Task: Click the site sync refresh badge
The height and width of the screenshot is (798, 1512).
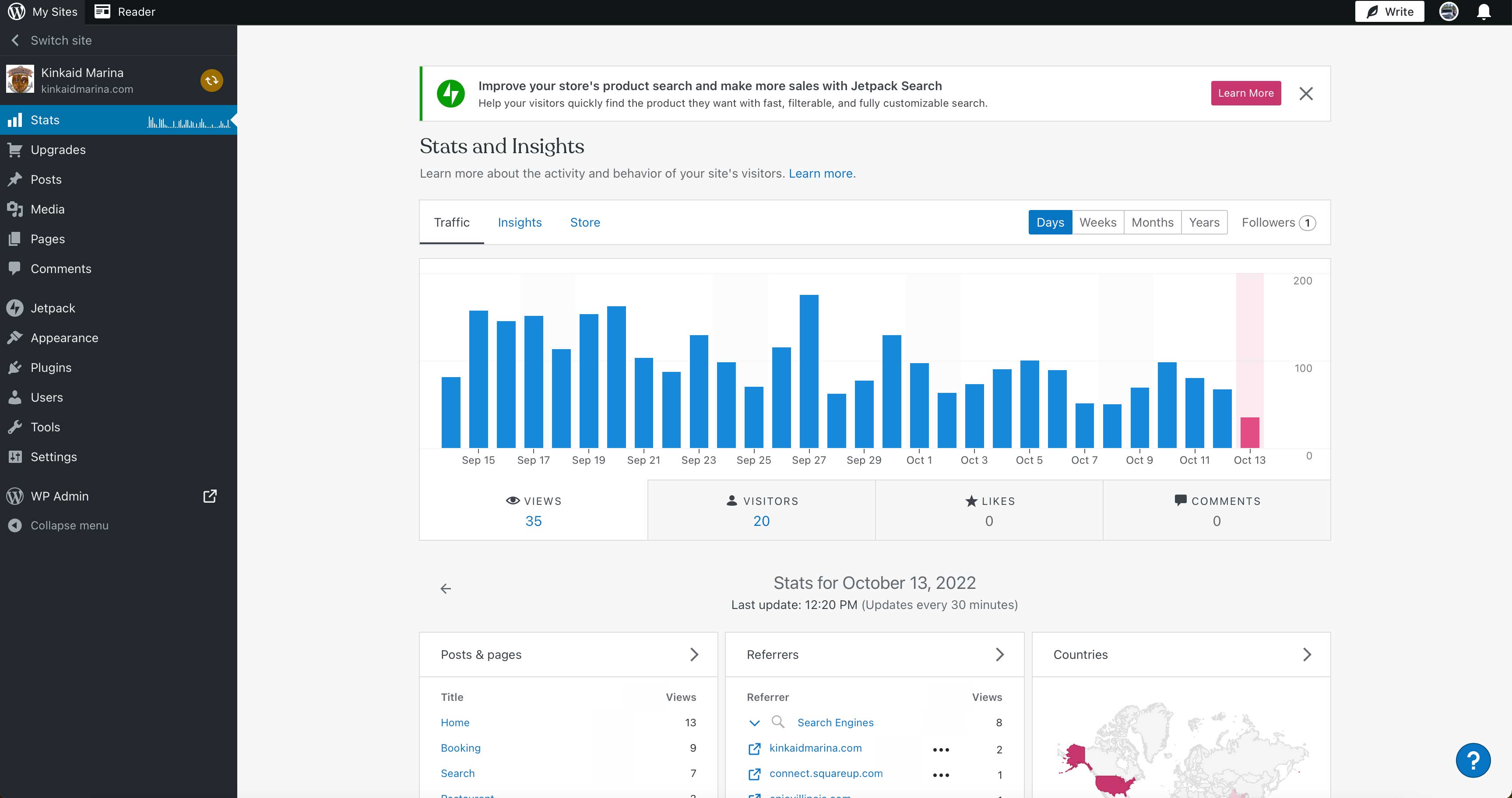Action: click(x=211, y=80)
